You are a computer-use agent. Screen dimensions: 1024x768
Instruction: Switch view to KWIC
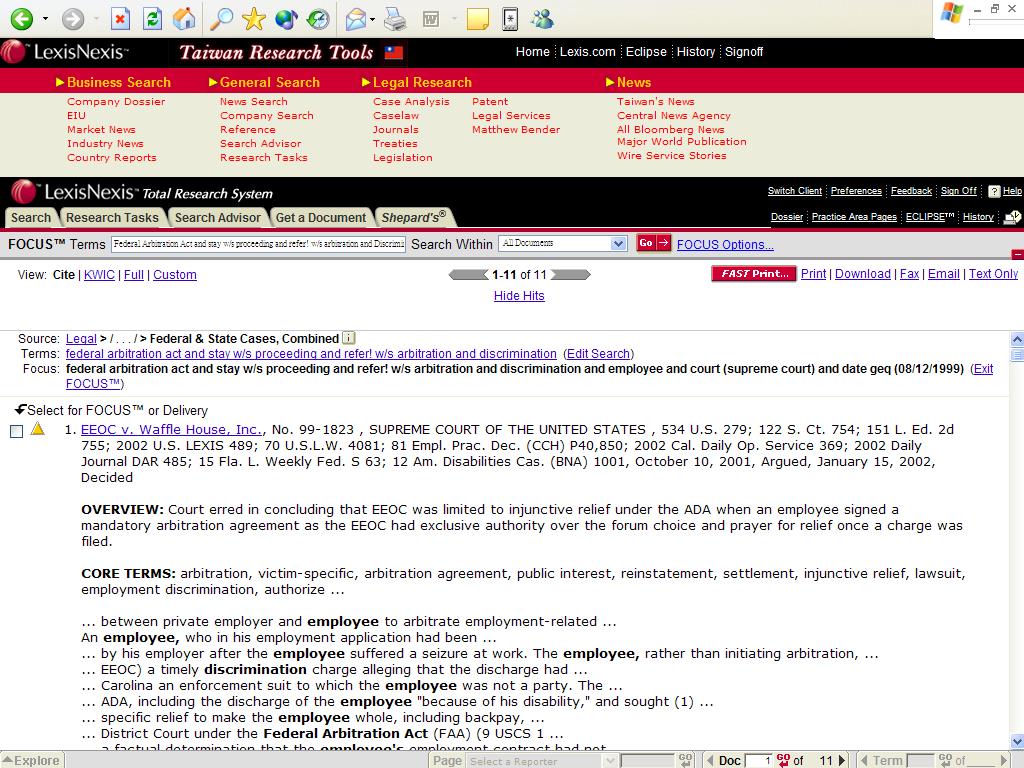(99, 275)
